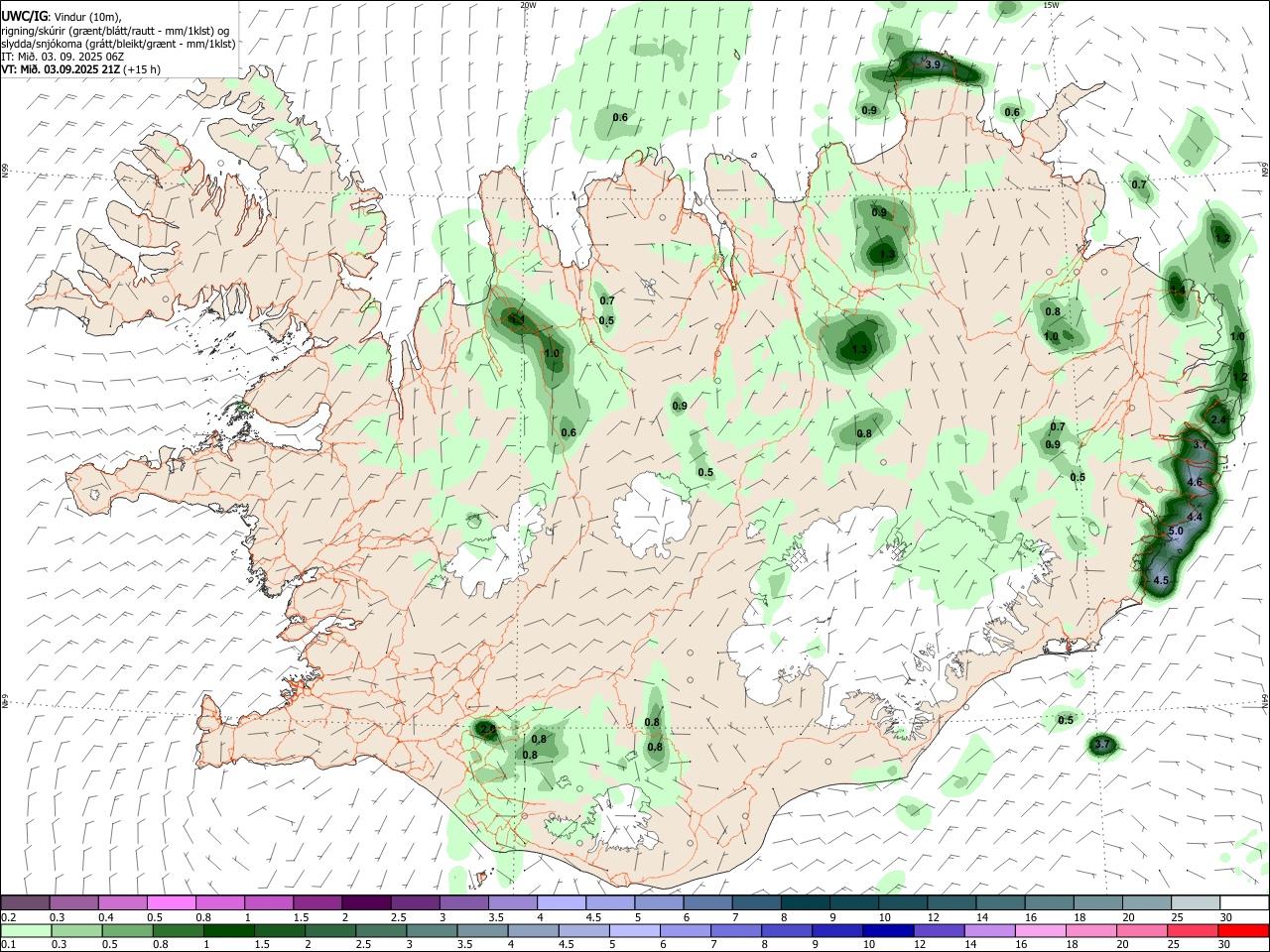Click the 'slydda/snjókoma' legend description line
Screen dimensions: 1270x952
[118, 44]
